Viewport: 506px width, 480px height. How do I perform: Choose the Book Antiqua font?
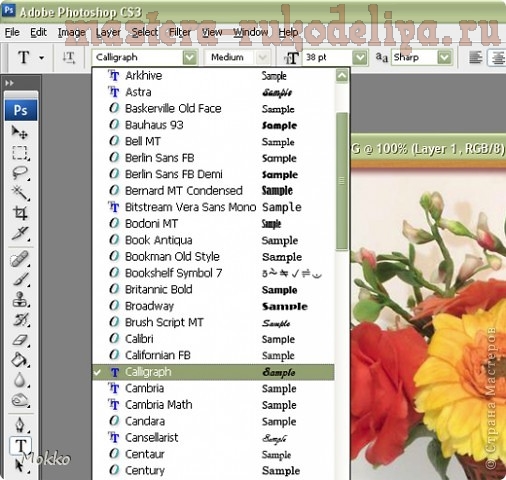tap(213, 240)
